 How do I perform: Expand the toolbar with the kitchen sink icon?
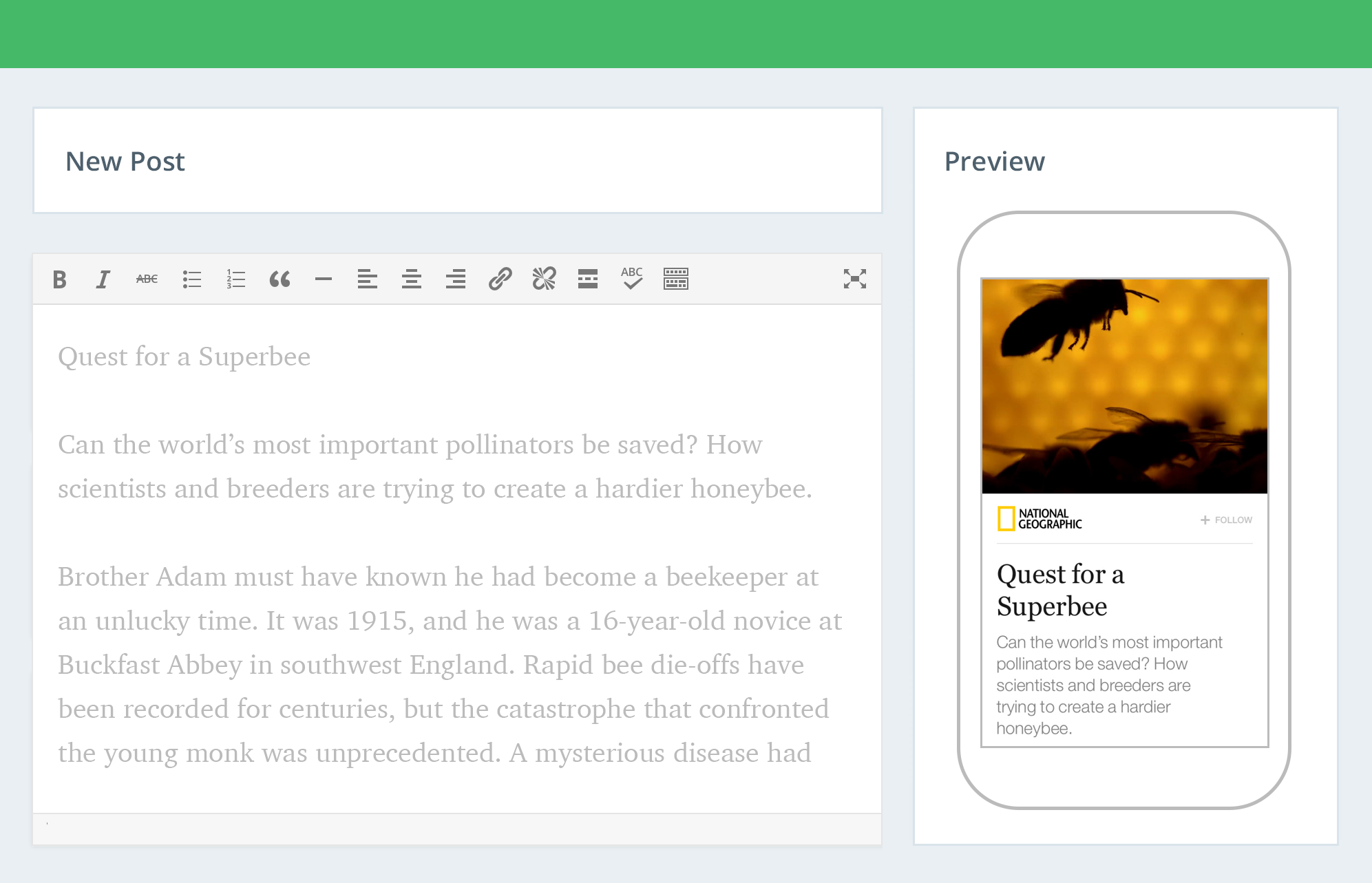click(x=675, y=279)
